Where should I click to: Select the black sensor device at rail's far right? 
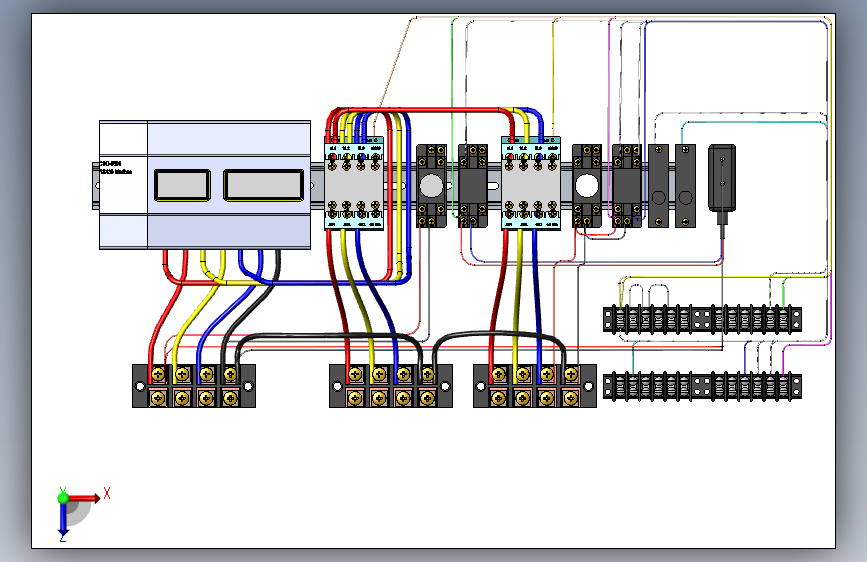click(722, 178)
